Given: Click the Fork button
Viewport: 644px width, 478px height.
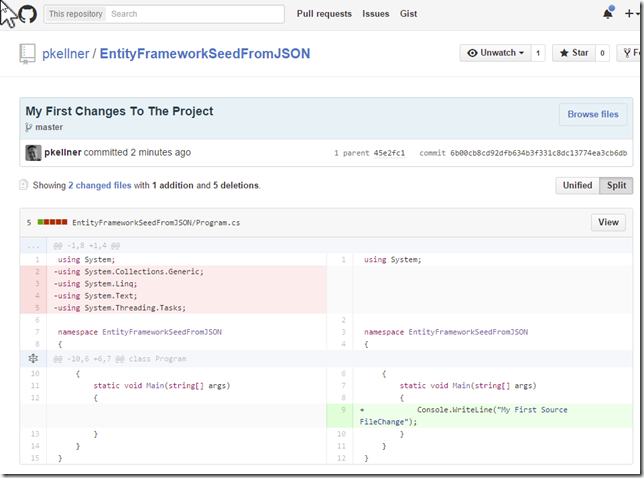Looking at the screenshot, I should pos(630,53).
